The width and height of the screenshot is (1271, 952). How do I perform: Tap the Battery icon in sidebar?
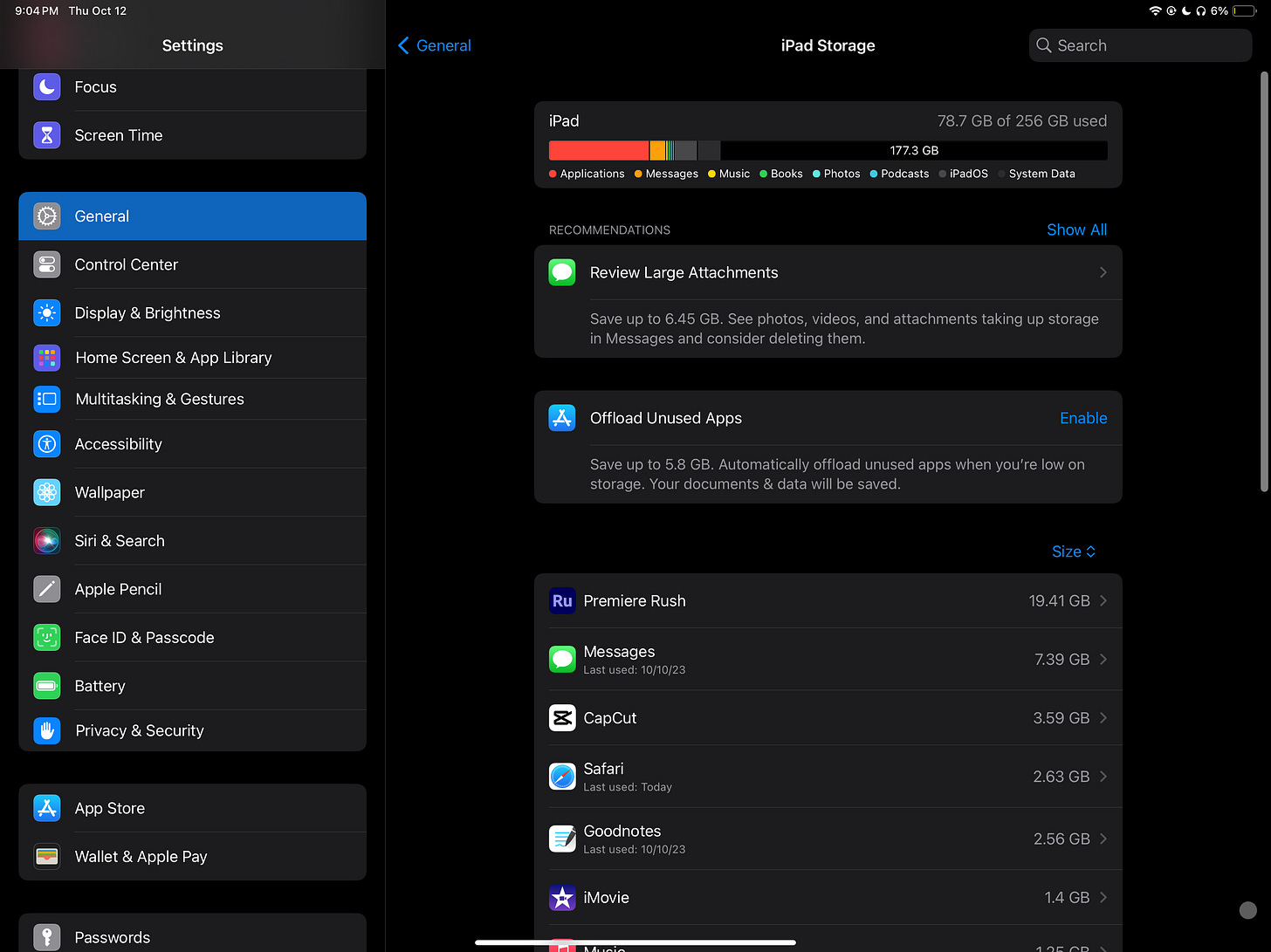[47, 686]
